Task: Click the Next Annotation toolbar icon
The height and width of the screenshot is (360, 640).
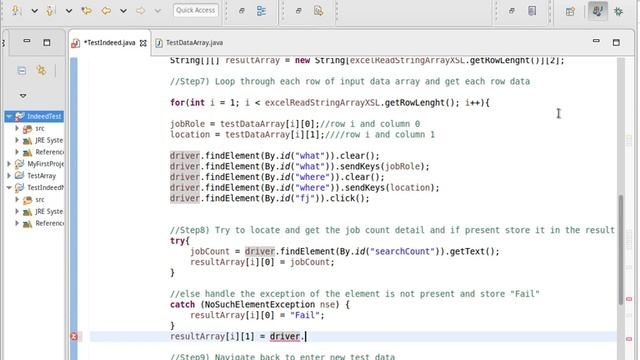Action: 16,10
